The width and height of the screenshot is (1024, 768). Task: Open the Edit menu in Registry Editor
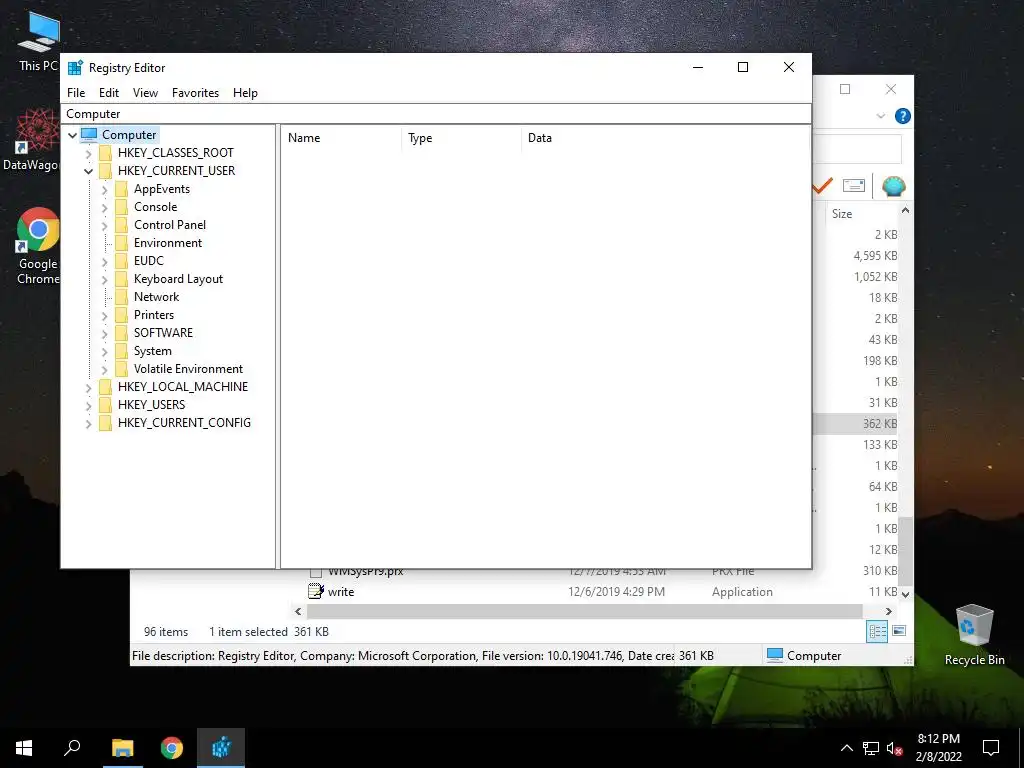[x=108, y=93]
